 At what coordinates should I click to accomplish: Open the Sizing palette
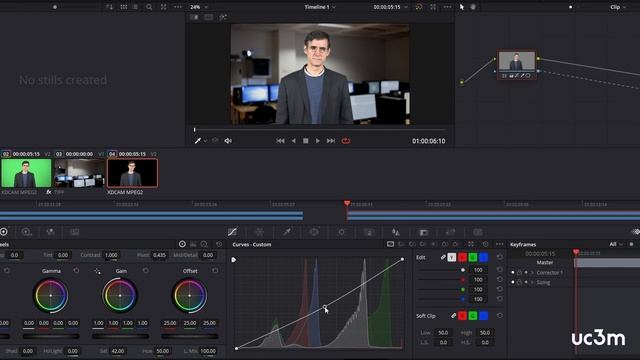click(450, 232)
